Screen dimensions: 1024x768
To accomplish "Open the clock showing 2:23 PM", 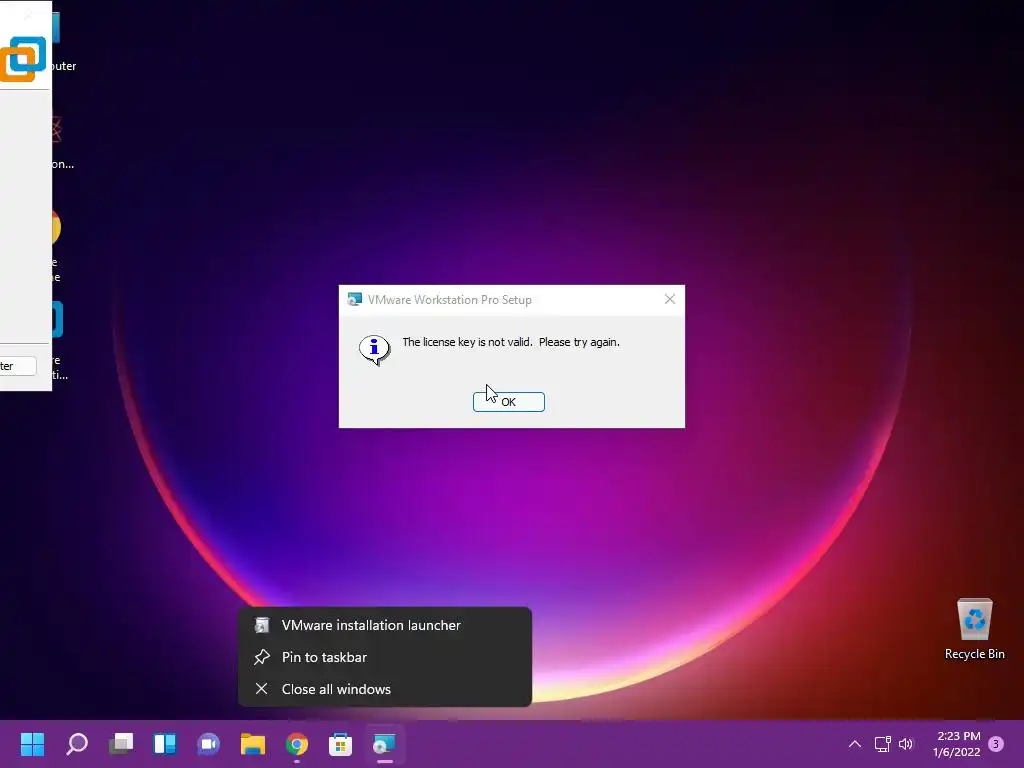I will pos(957,744).
